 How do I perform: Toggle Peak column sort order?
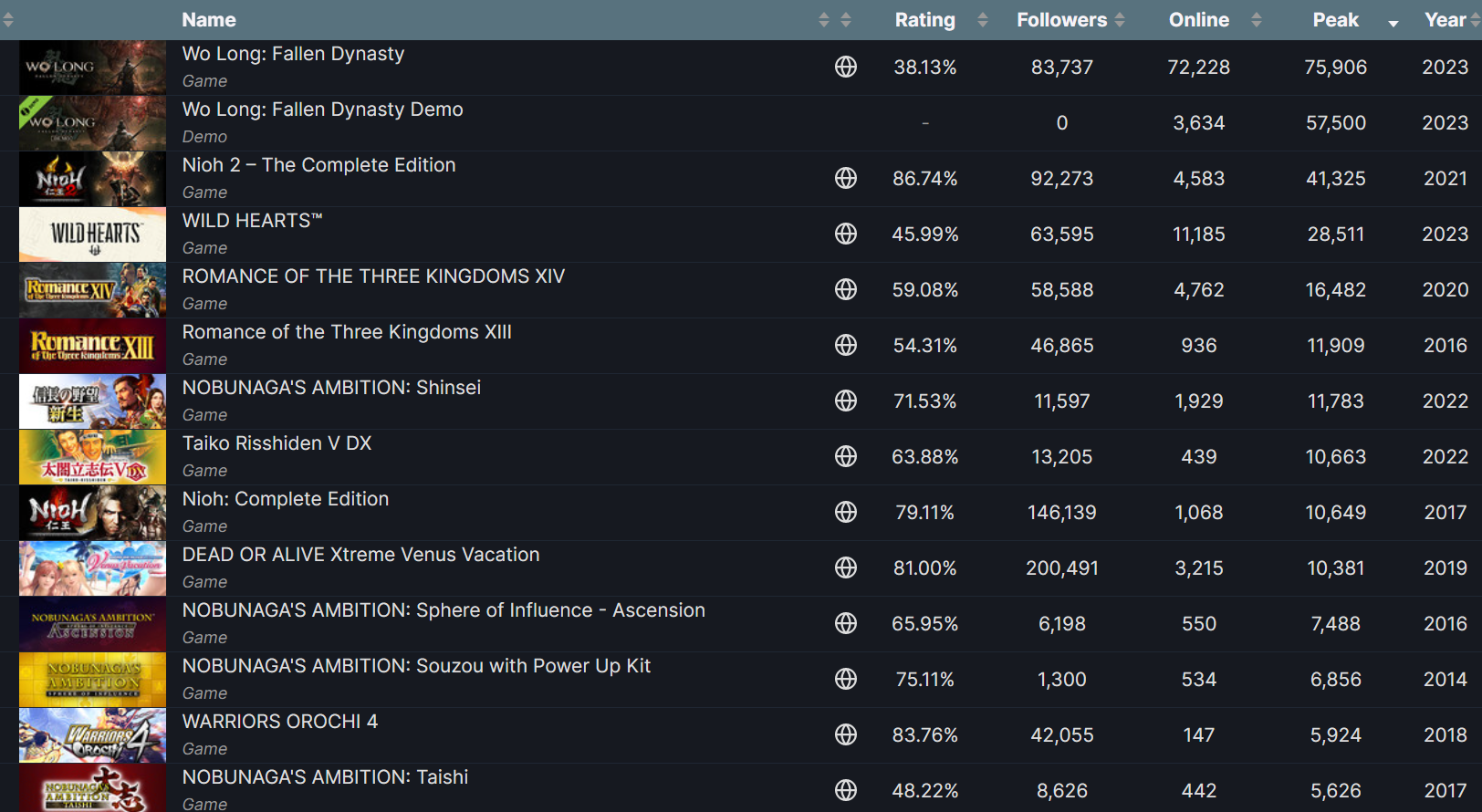[x=1336, y=20]
